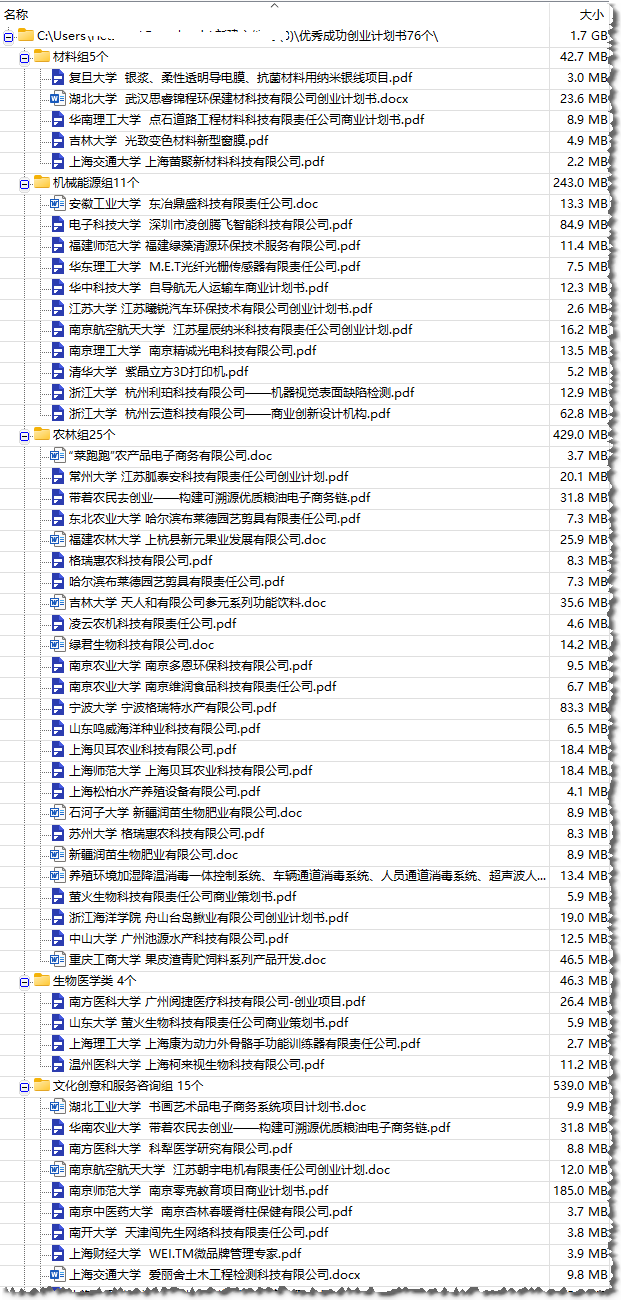Click Word icon of 绿君生物科技有限公司 file

tap(57, 644)
